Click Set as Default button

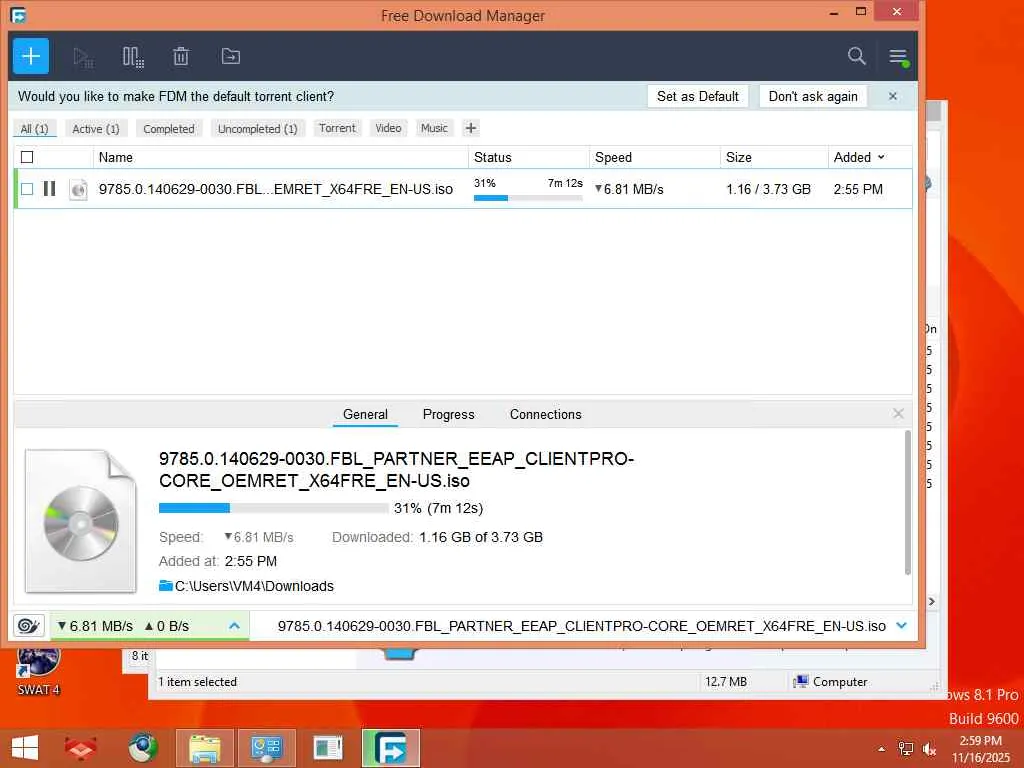(697, 96)
